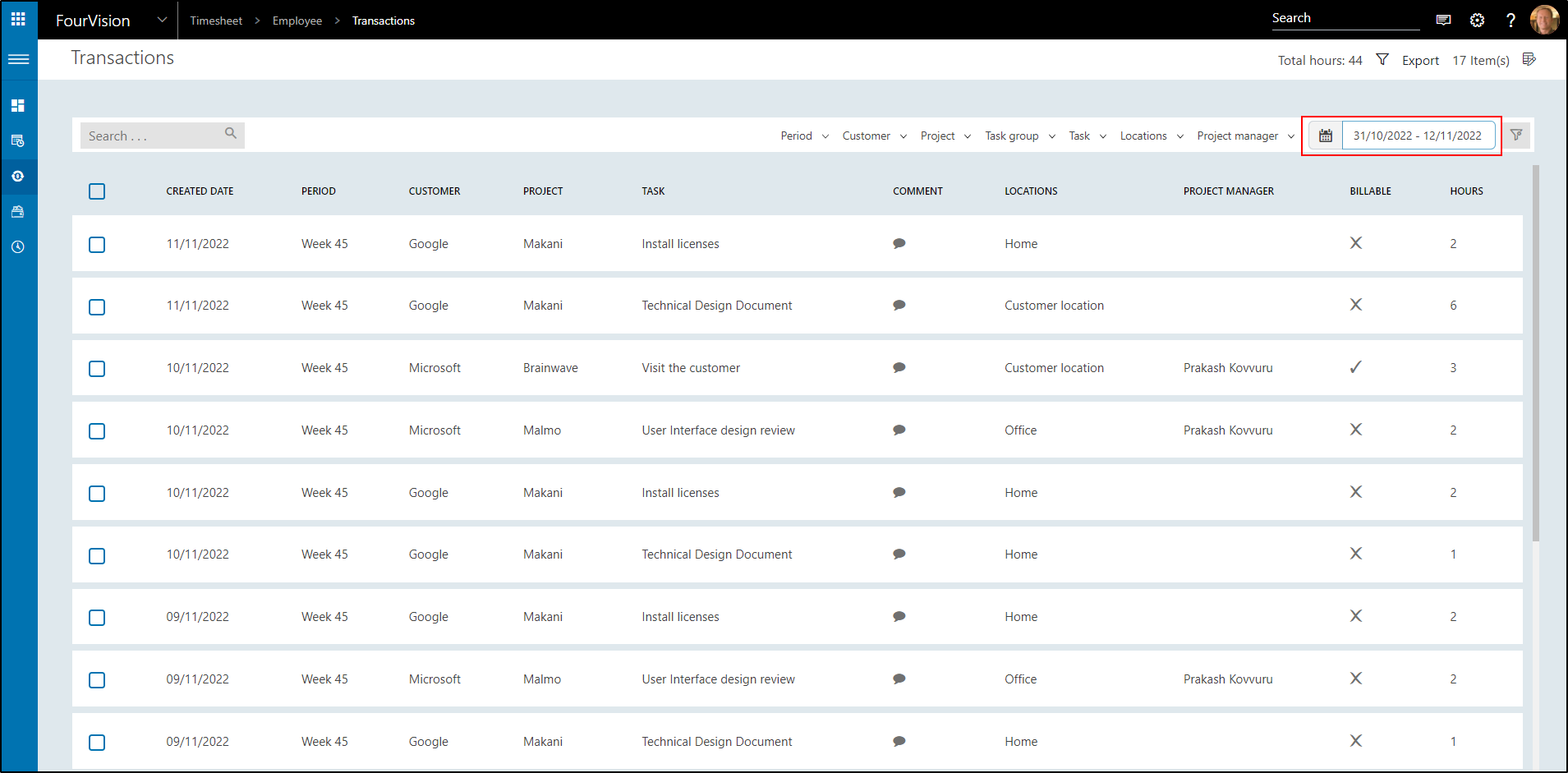This screenshot has width=1568, height=773.
Task: Check the 11/11/2022 Technical Design Document row
Action: coord(97,307)
